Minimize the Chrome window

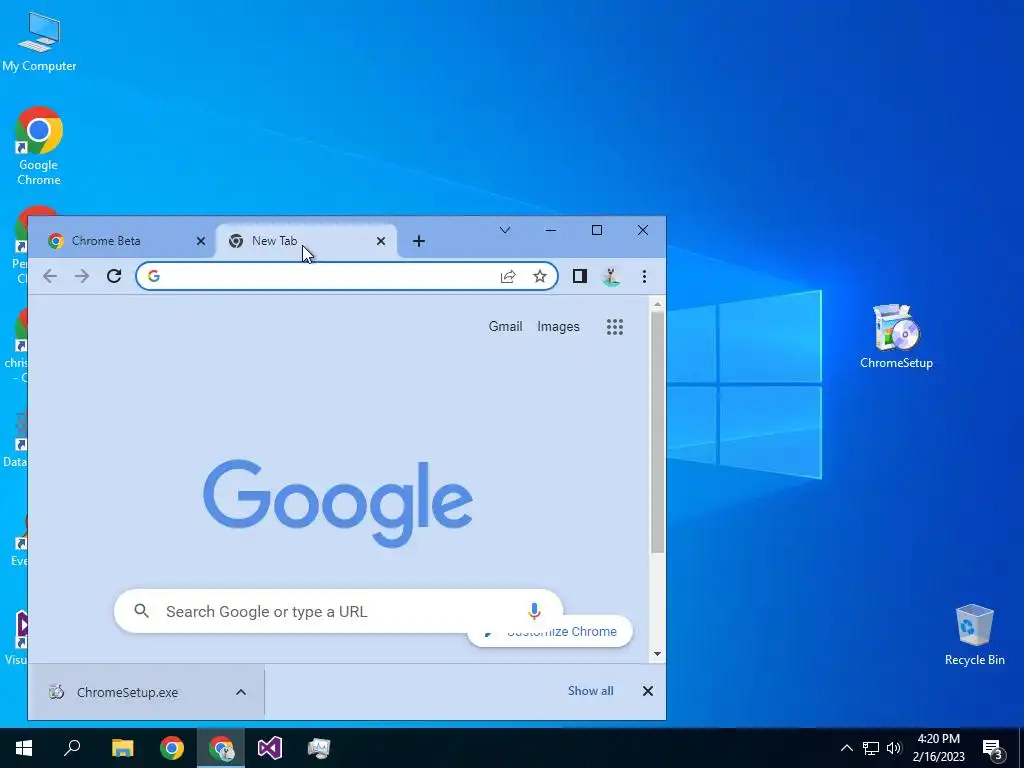pyautogui.click(x=551, y=230)
